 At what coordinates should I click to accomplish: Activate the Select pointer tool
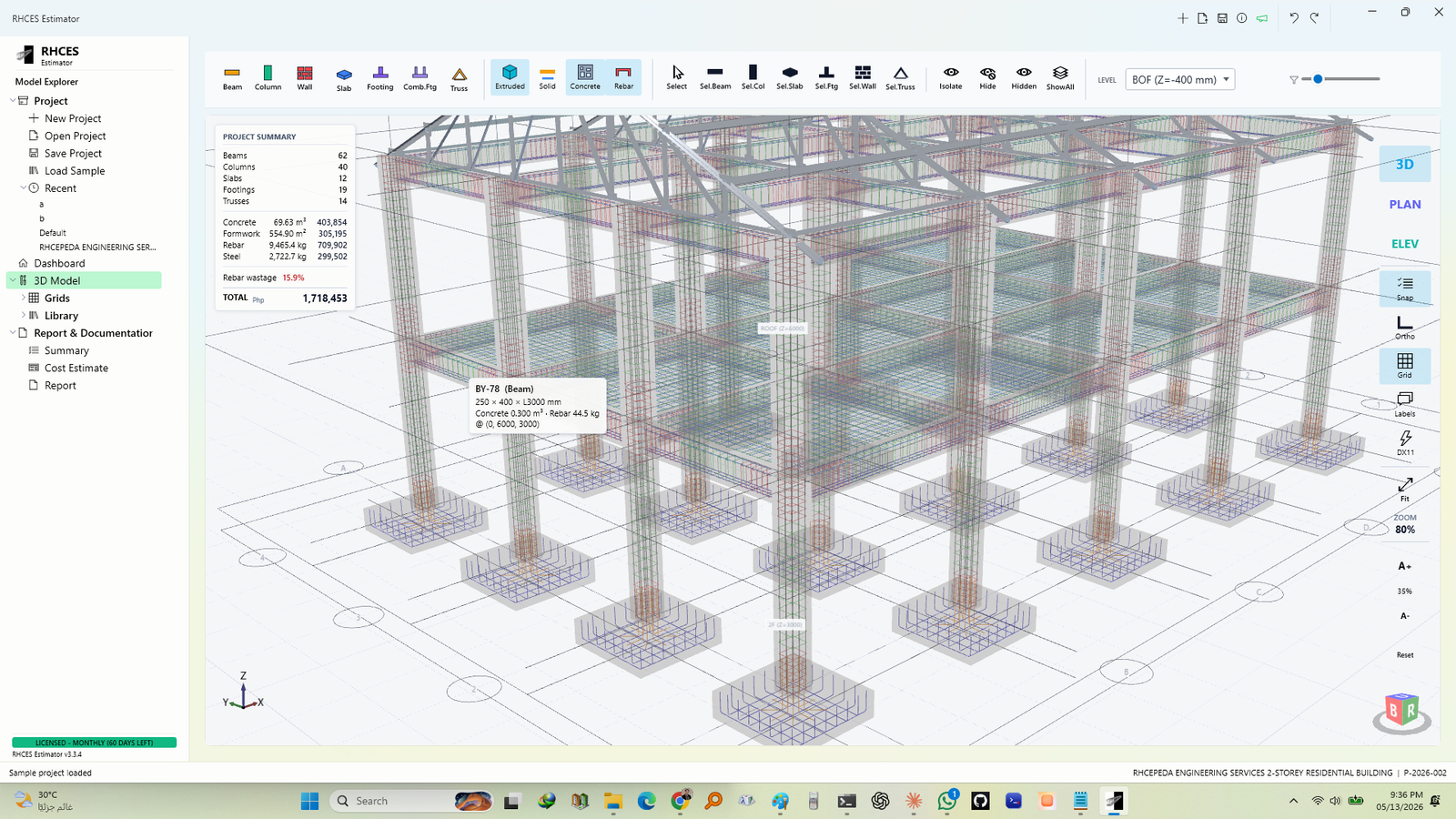click(677, 78)
